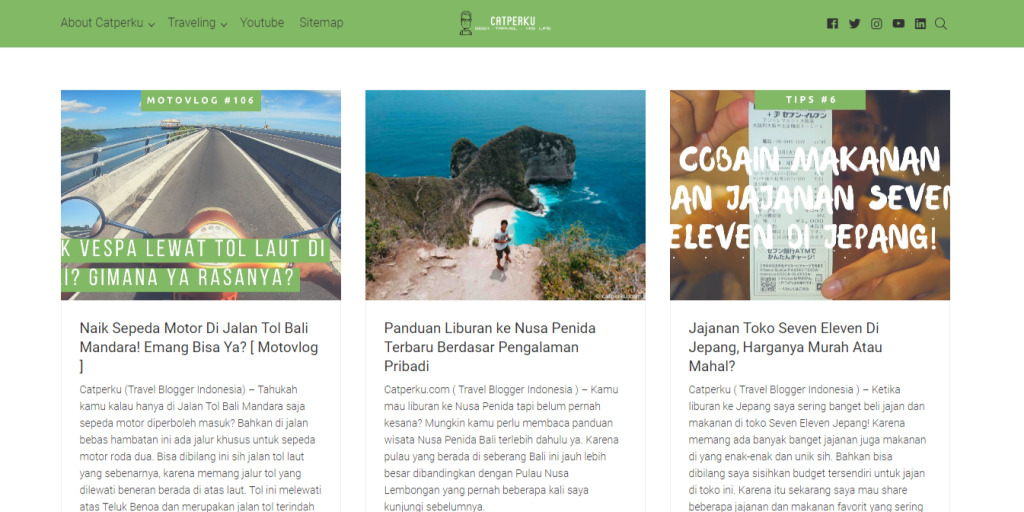Click the Motovlog #106 label badge
Image resolution: width=1024 pixels, height=512 pixels.
tap(201, 101)
